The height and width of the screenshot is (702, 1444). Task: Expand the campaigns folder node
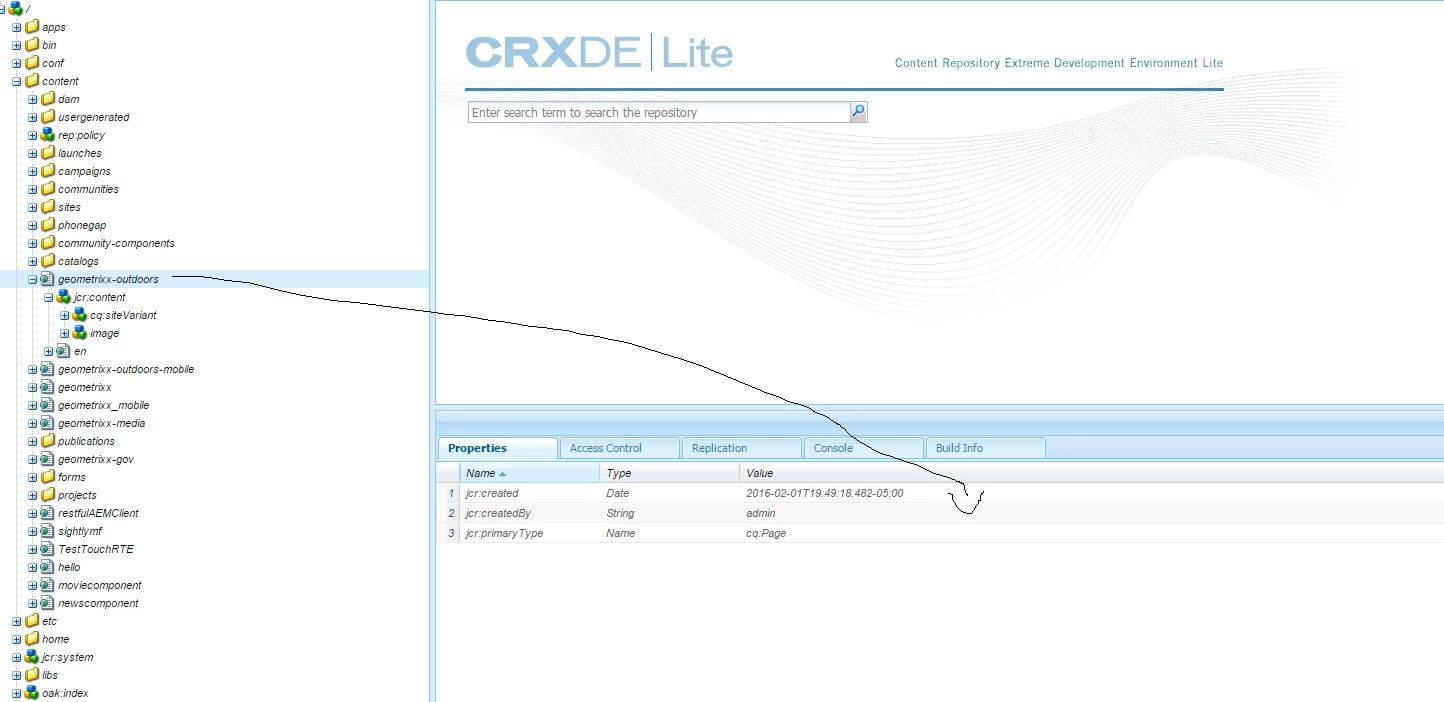click(32, 171)
